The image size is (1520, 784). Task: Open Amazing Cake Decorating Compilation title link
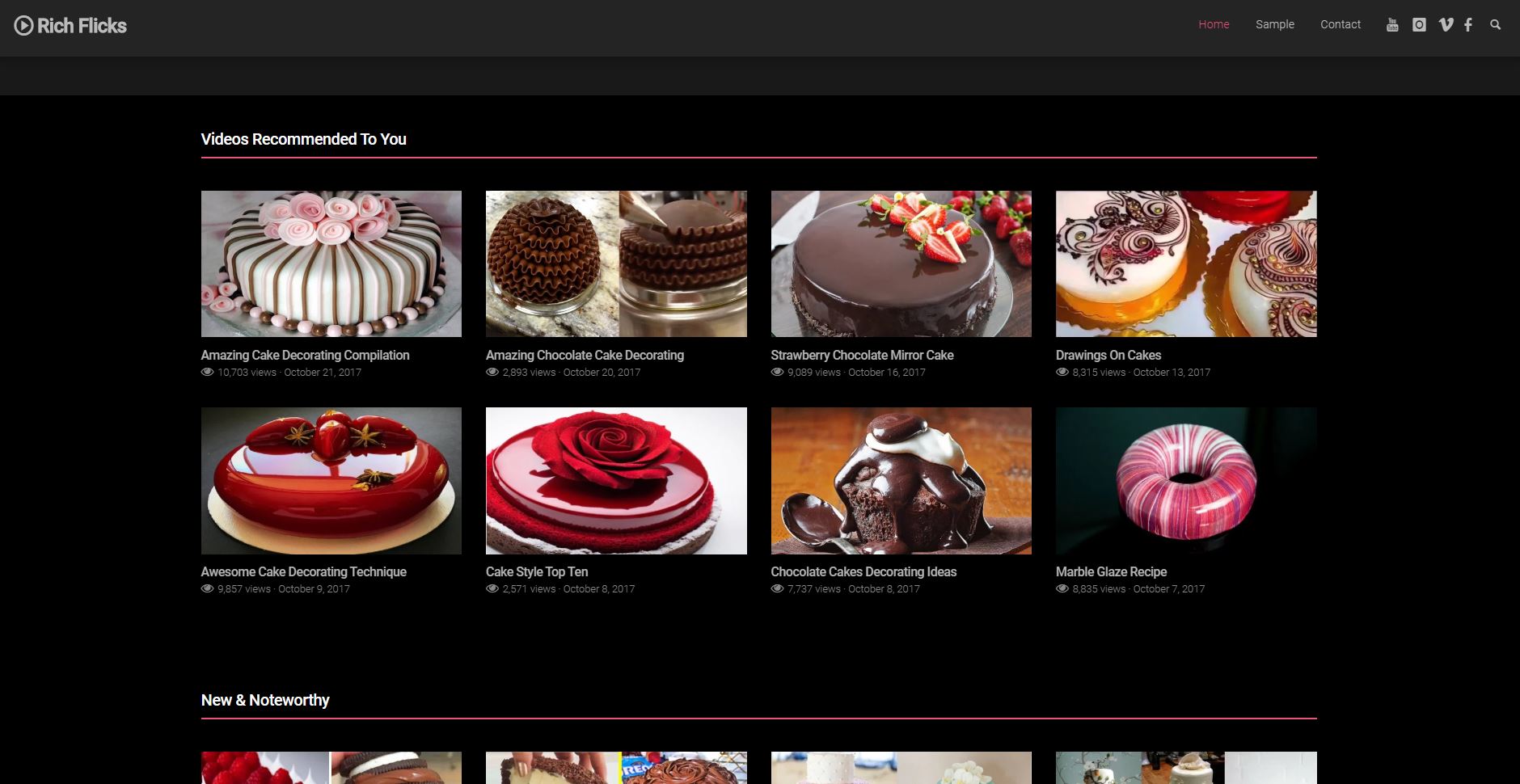[x=305, y=355]
